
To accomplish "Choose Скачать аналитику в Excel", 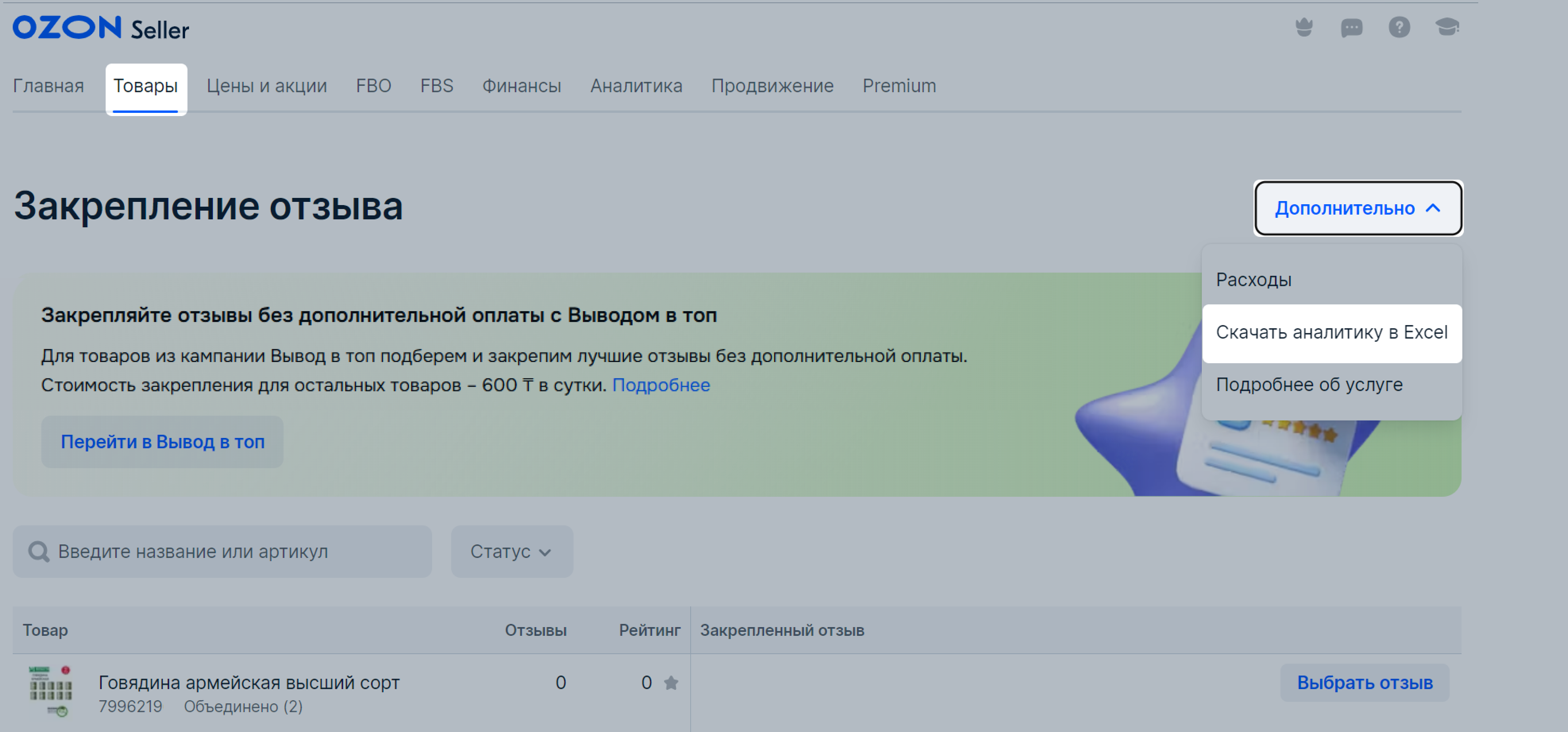I will pyautogui.click(x=1332, y=333).
